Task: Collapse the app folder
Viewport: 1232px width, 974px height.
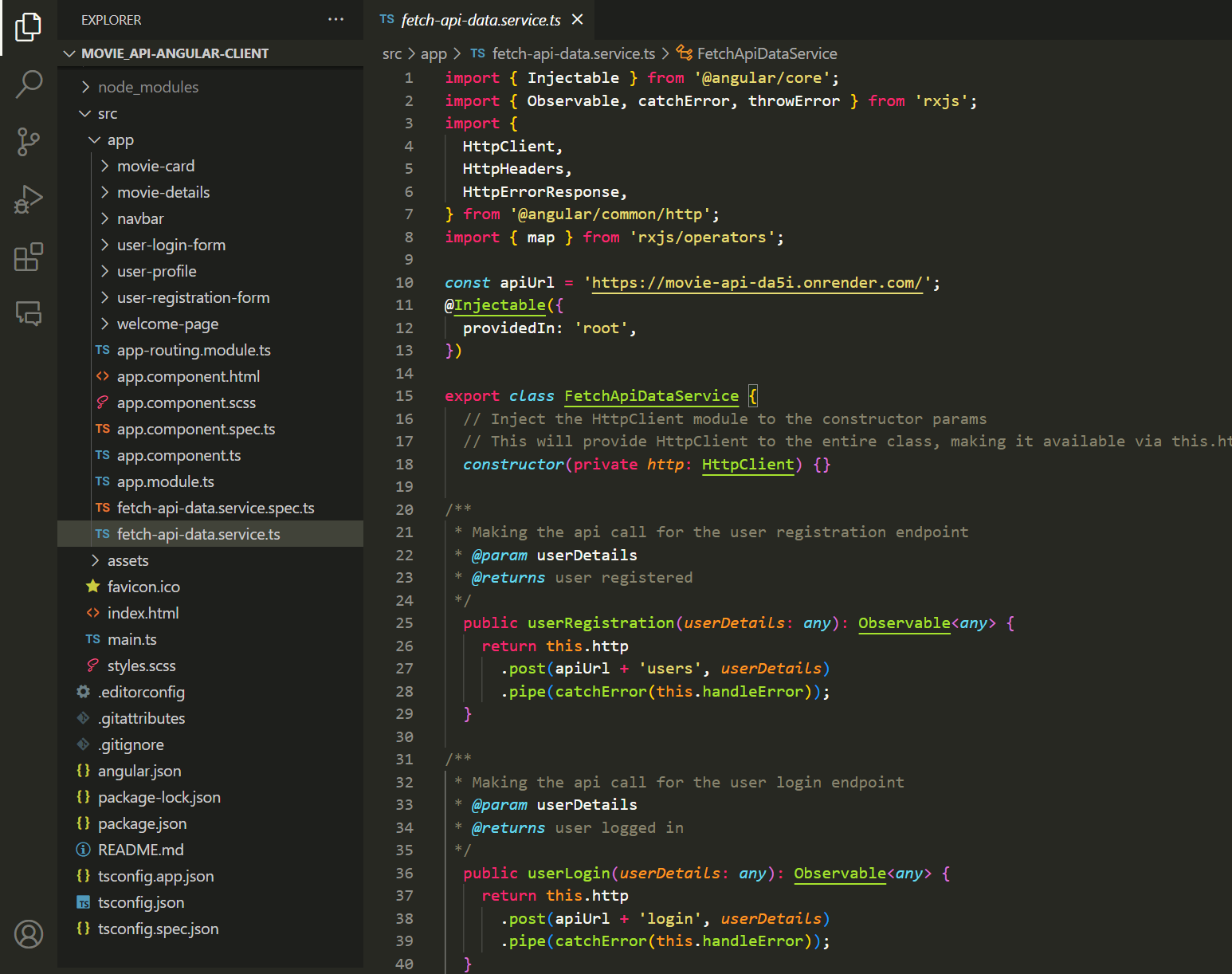Action: tap(210, 139)
